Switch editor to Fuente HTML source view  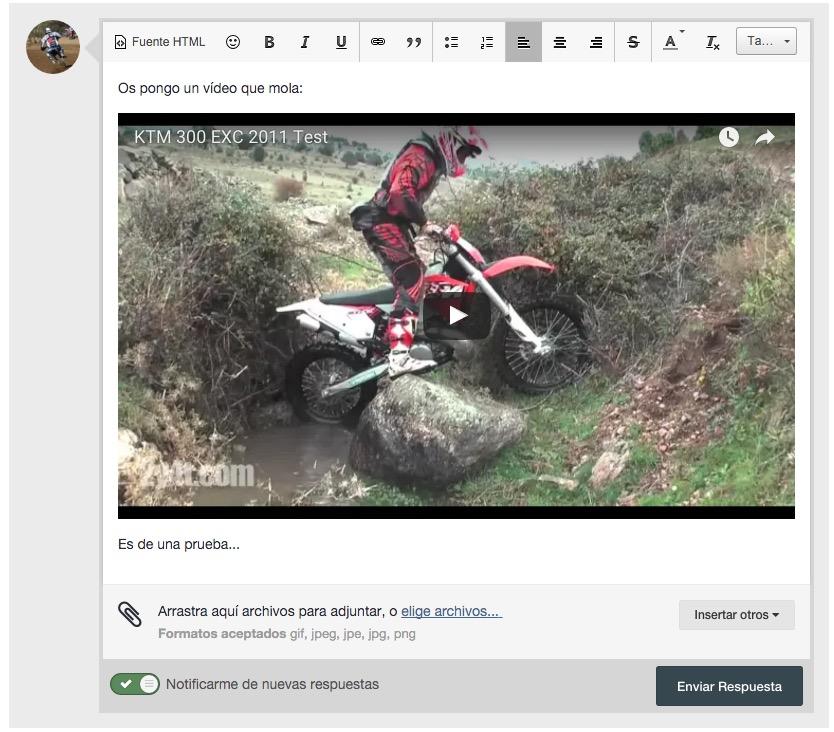[160, 42]
